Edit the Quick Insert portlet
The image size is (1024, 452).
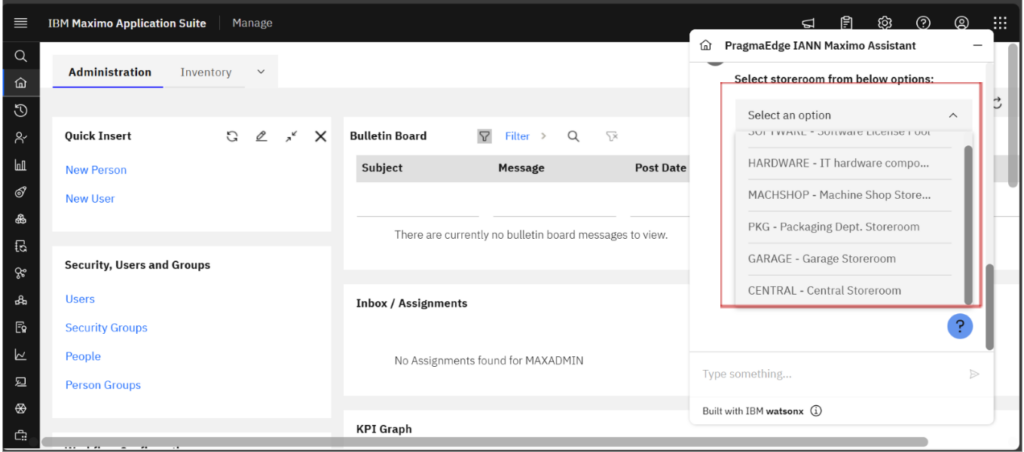pos(261,136)
